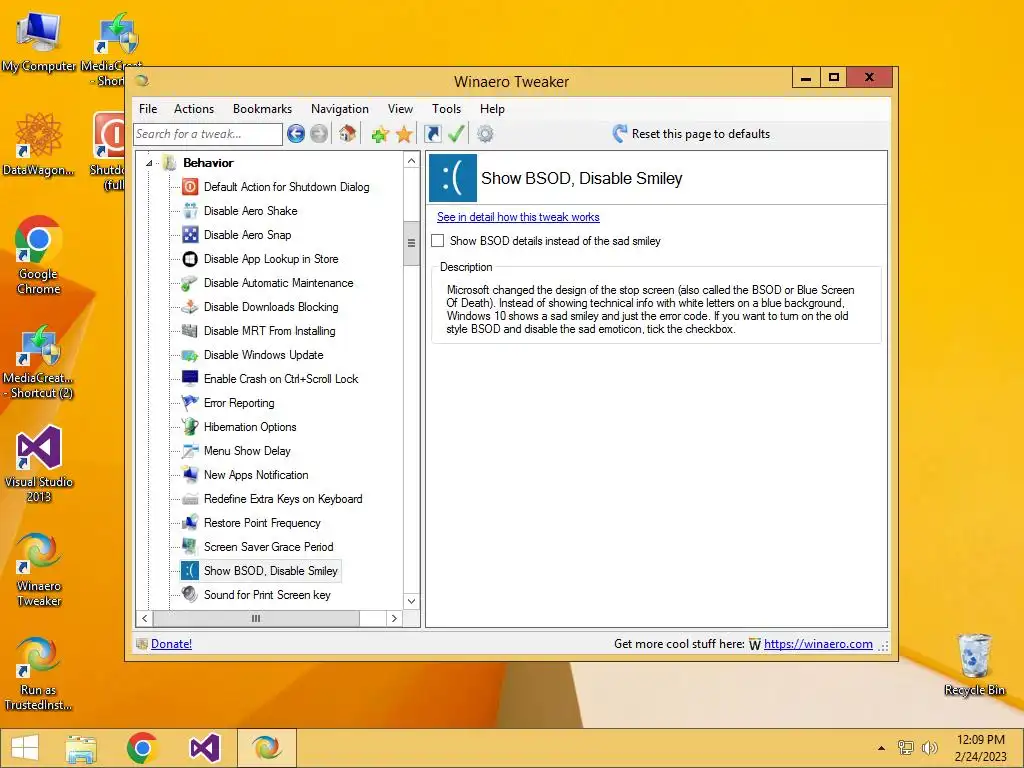
Task: Open the Bookmarks menu
Action: point(263,109)
